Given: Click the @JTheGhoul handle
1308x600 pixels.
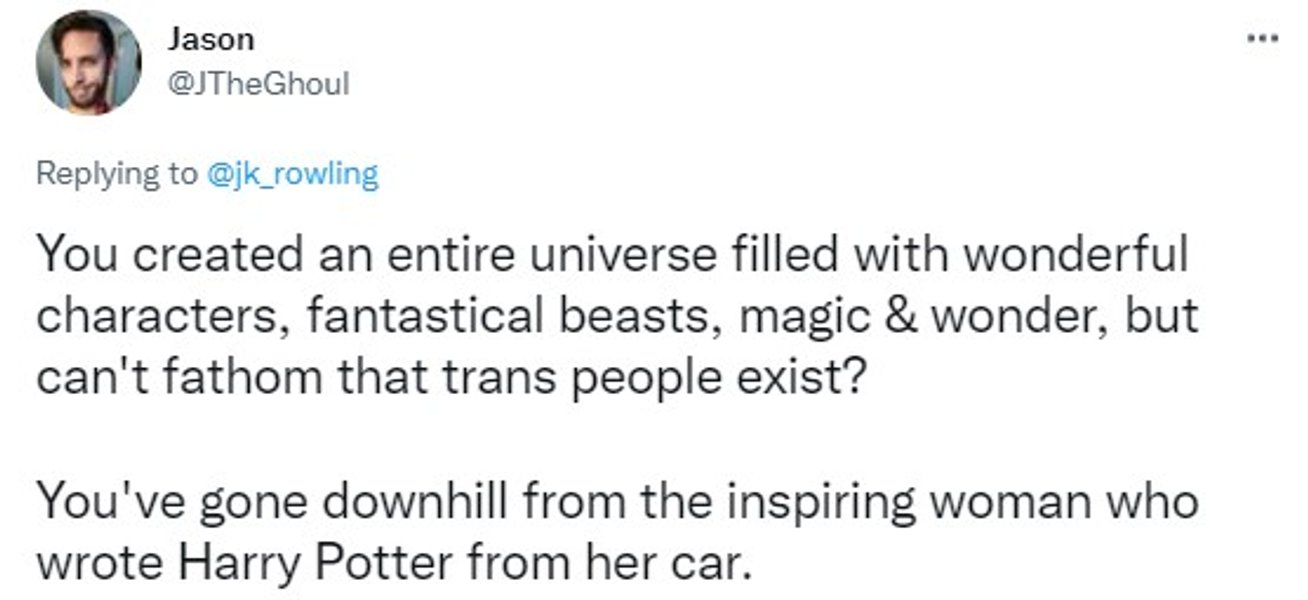Looking at the screenshot, I should click(258, 85).
